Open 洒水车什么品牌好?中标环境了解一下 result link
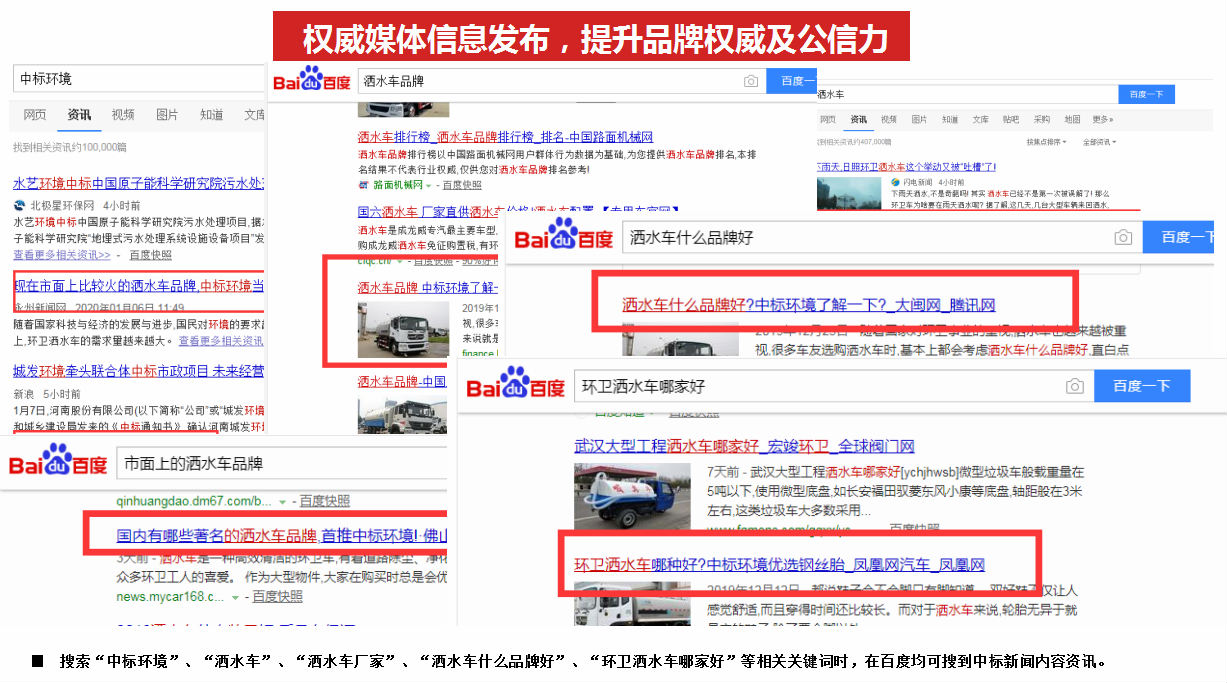The height and width of the screenshot is (683, 1227). click(x=808, y=305)
